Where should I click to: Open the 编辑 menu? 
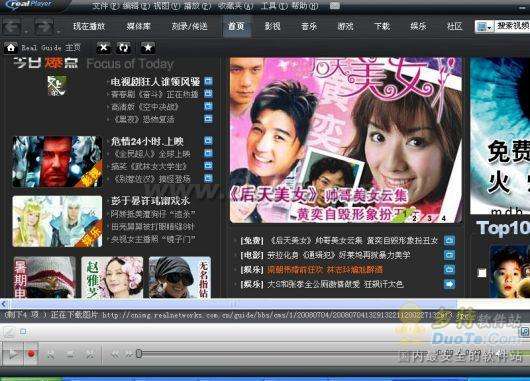(x=136, y=6)
